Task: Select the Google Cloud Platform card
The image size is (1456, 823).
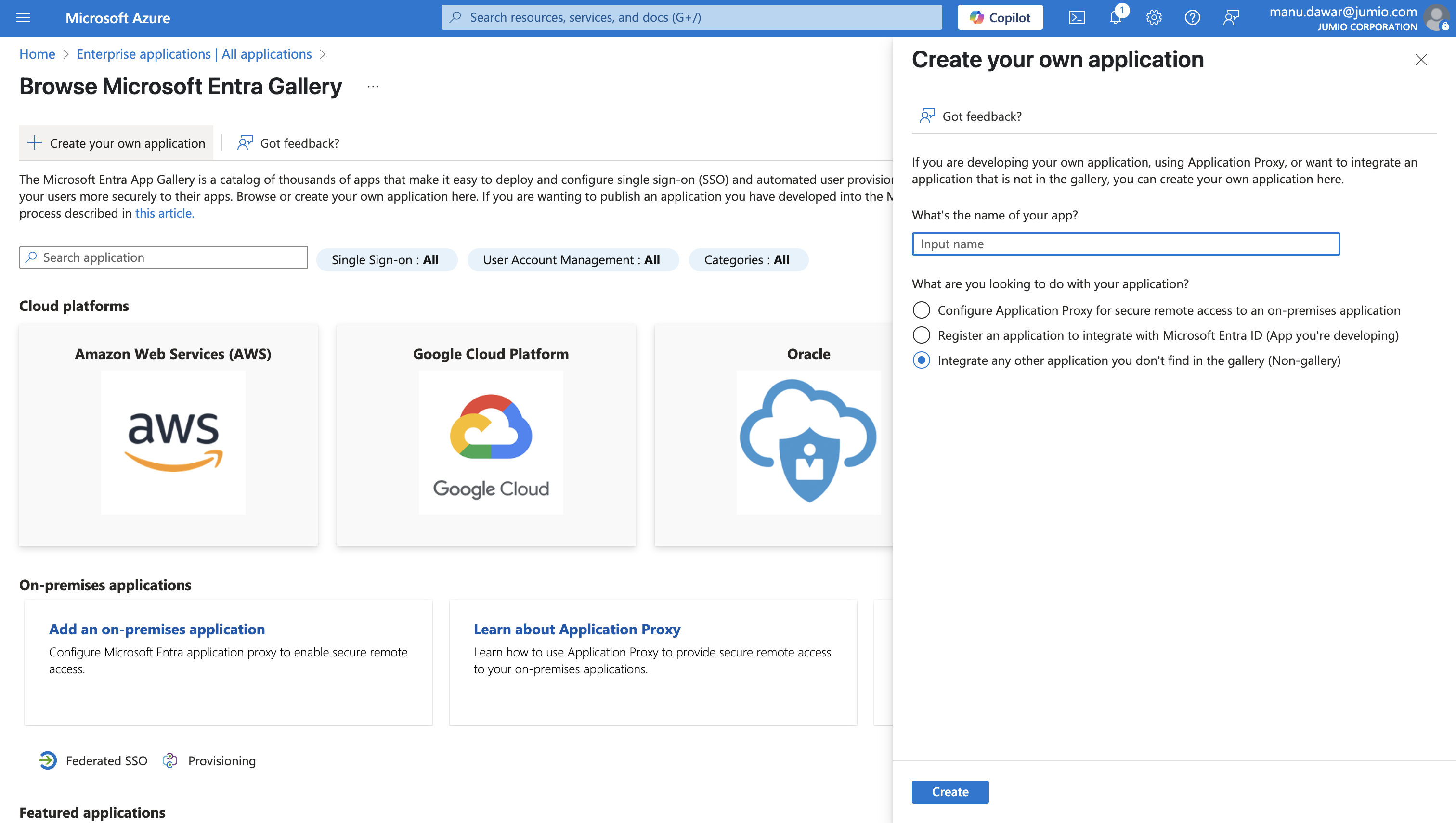Action: 486,435
